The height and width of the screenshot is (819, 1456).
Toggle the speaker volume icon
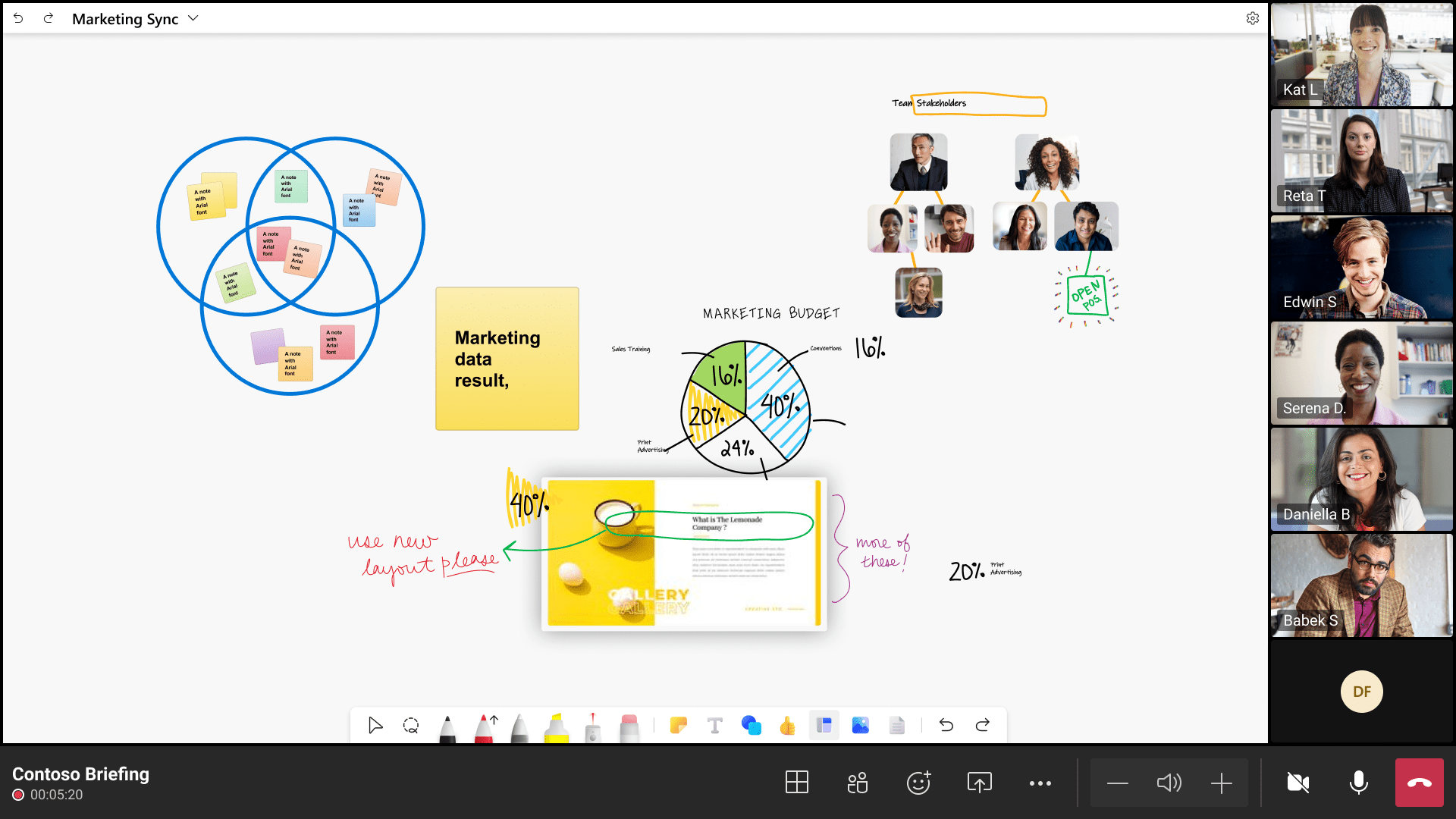[1169, 783]
